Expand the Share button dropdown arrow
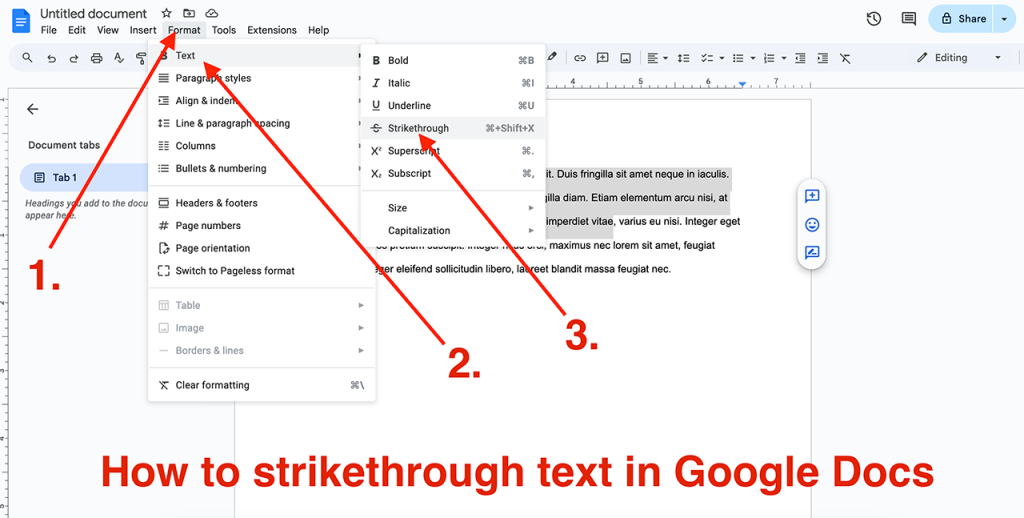1024x518 pixels. 1004,18
